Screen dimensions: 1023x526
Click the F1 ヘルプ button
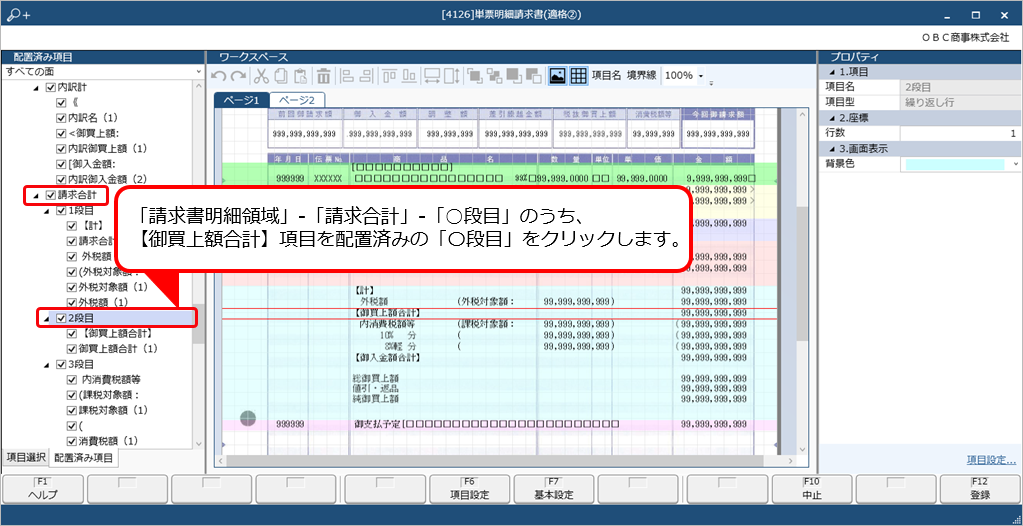[x=42, y=489]
